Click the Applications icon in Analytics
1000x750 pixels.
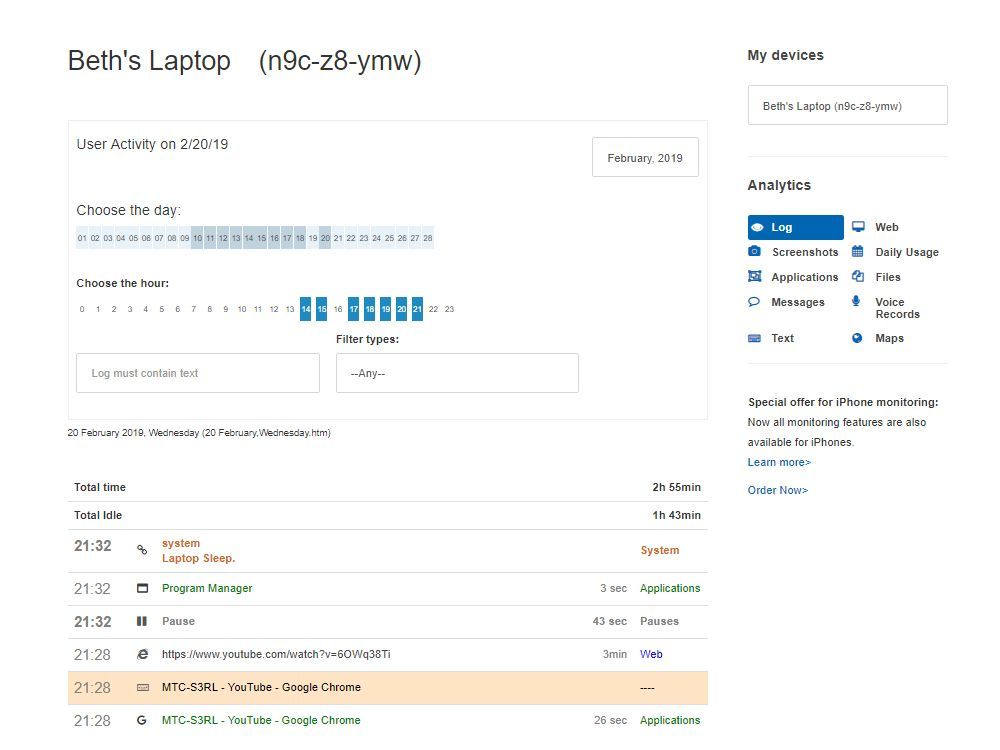pos(754,276)
